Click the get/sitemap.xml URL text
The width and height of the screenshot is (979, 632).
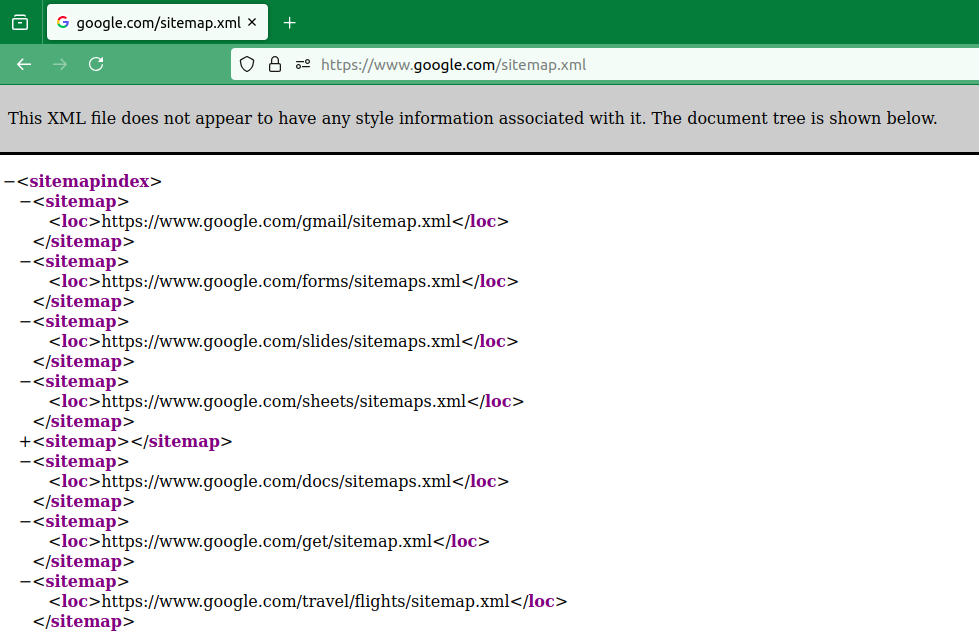point(267,541)
